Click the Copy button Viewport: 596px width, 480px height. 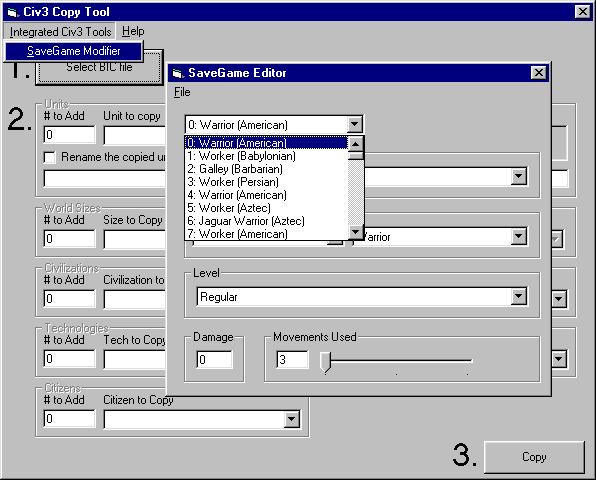click(534, 457)
